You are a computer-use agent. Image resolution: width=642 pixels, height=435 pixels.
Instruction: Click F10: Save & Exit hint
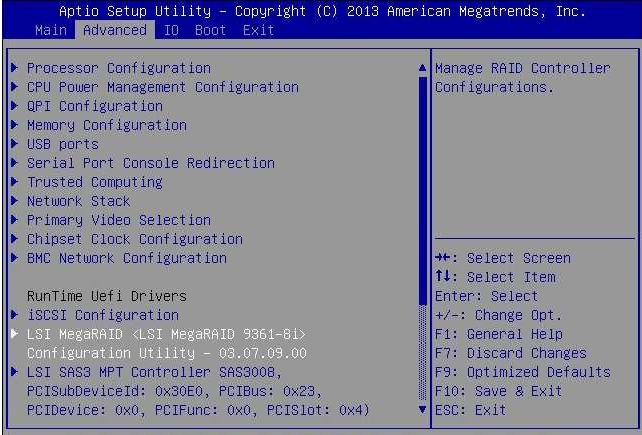pos(498,391)
